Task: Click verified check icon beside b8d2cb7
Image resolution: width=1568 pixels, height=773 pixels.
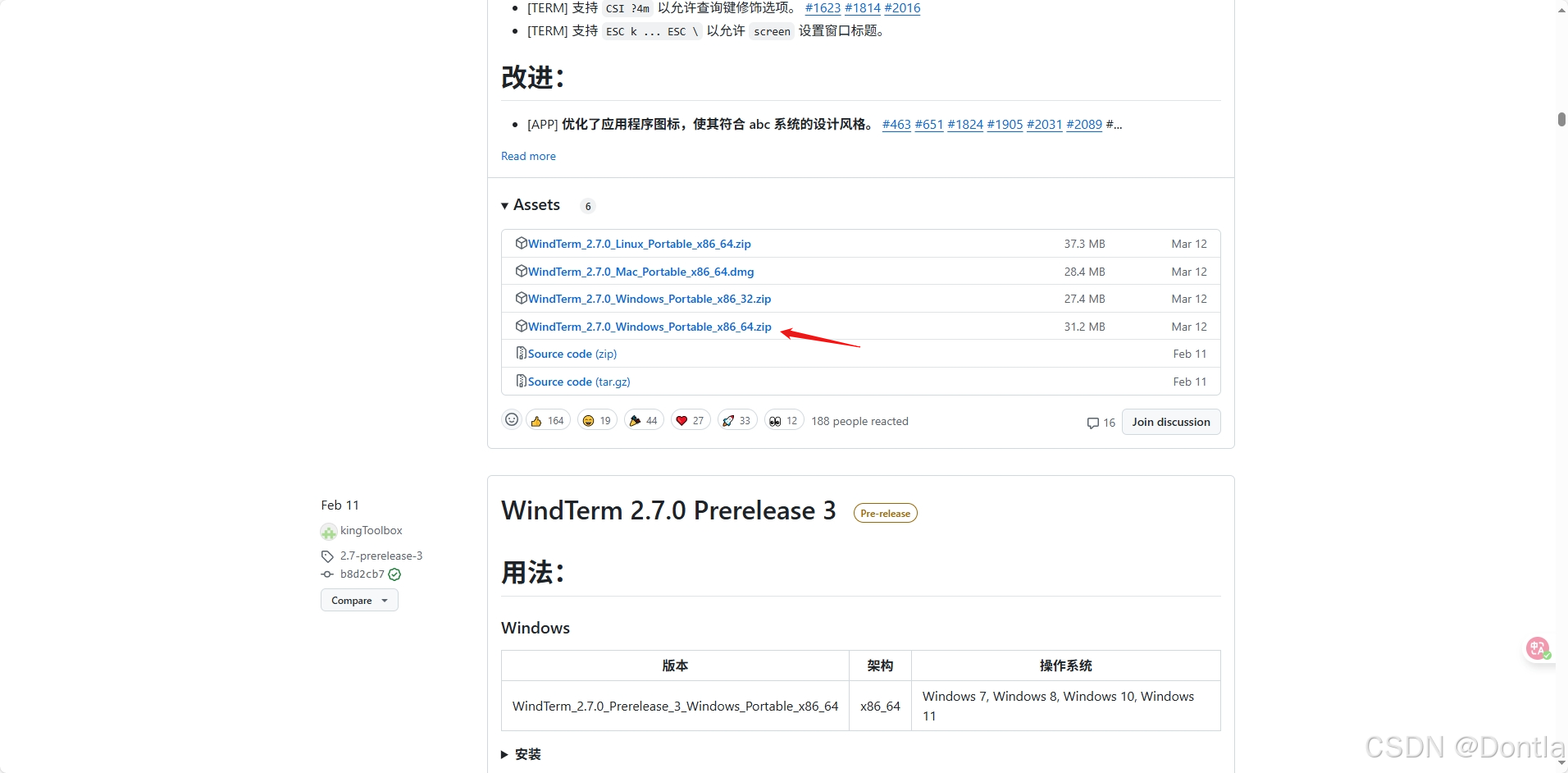Action: 394,574
